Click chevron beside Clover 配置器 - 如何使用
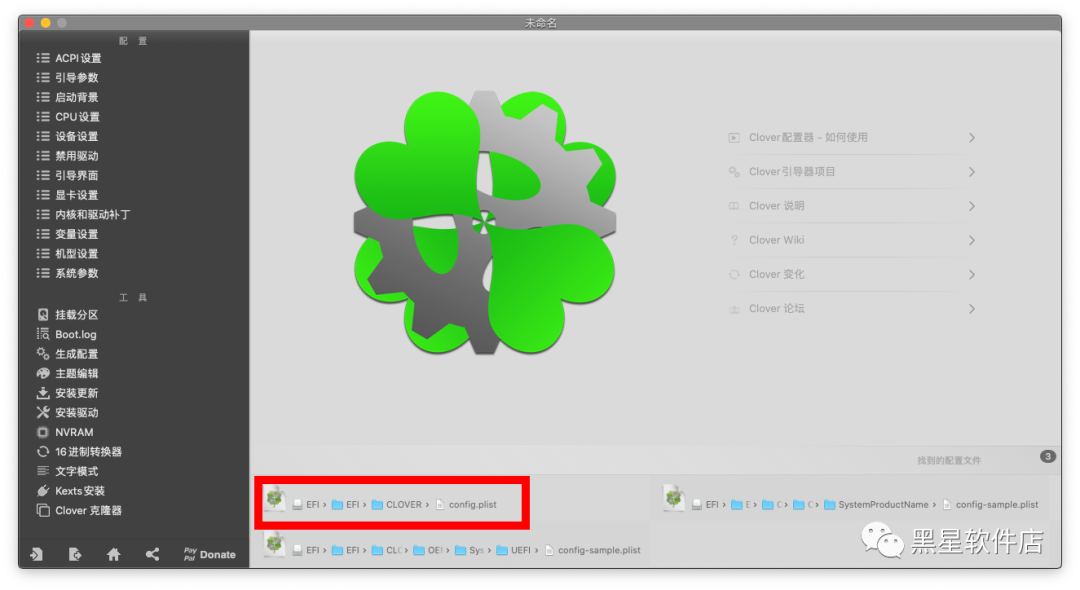 click(971, 138)
